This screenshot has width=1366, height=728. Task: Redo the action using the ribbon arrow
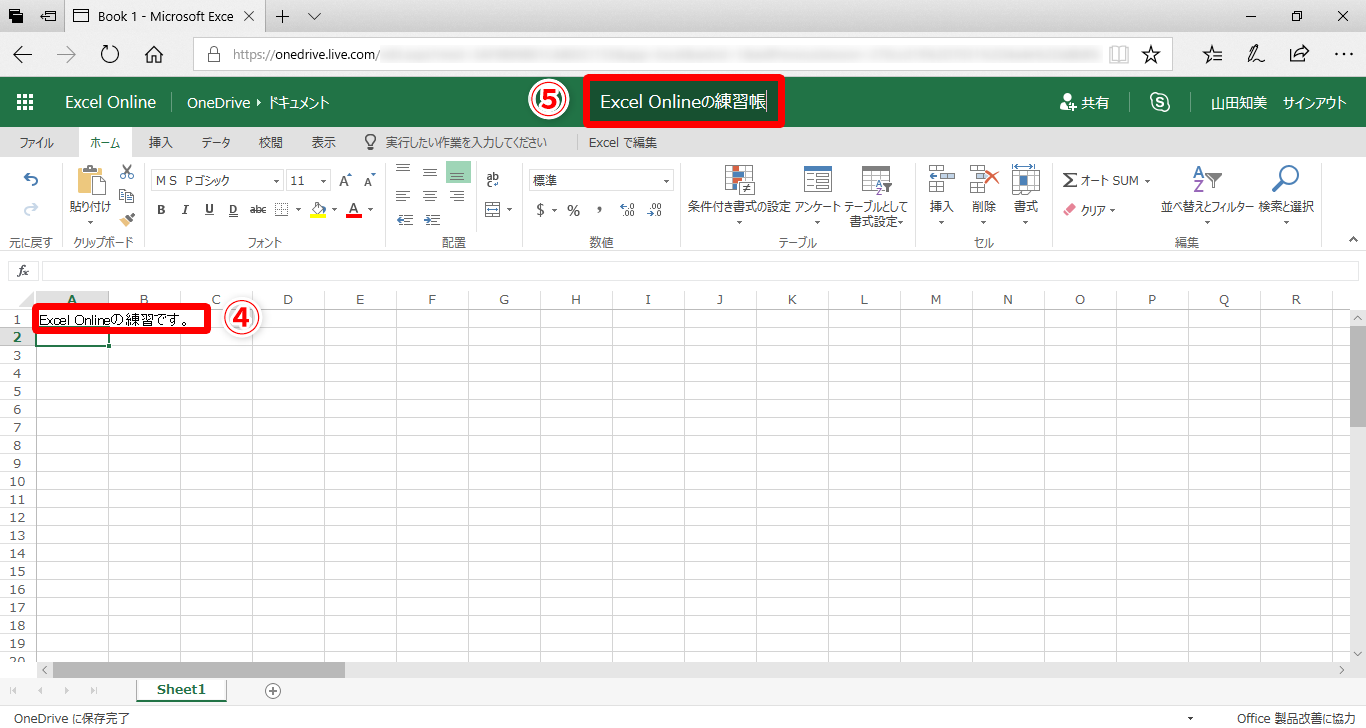(x=31, y=209)
